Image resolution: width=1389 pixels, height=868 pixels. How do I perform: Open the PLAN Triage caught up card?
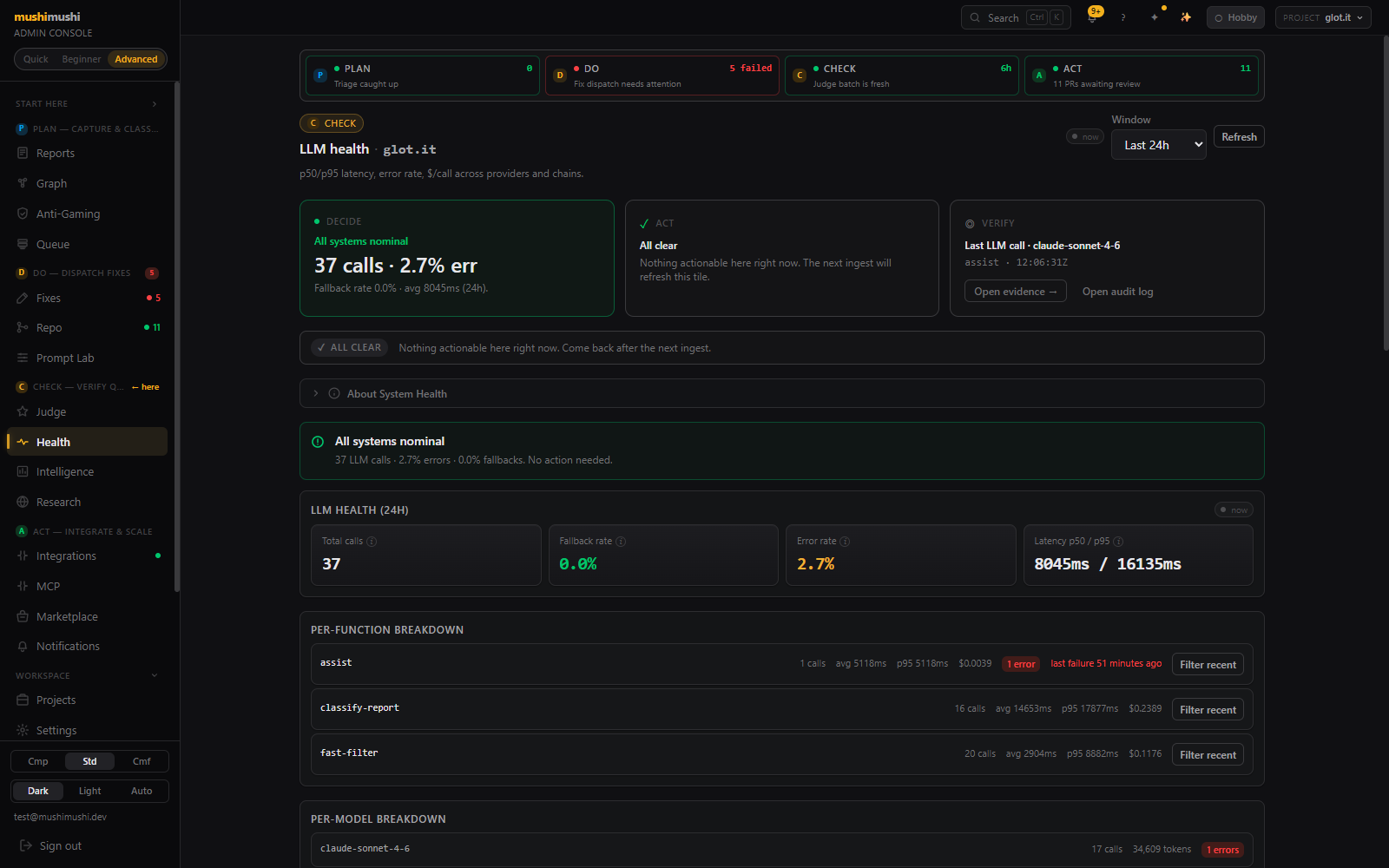tap(423, 76)
